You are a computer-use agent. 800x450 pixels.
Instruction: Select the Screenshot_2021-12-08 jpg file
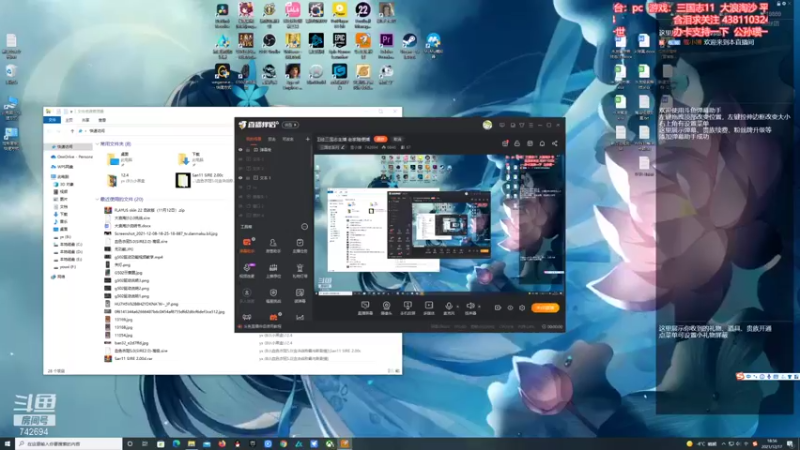click(x=161, y=234)
